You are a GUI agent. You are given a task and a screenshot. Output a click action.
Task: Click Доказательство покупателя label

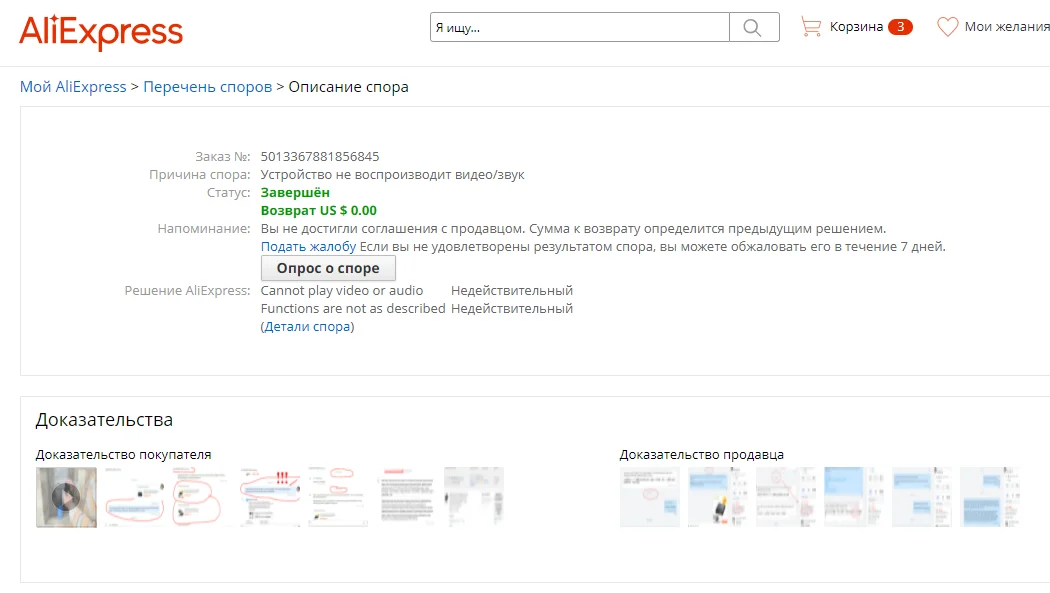123,454
